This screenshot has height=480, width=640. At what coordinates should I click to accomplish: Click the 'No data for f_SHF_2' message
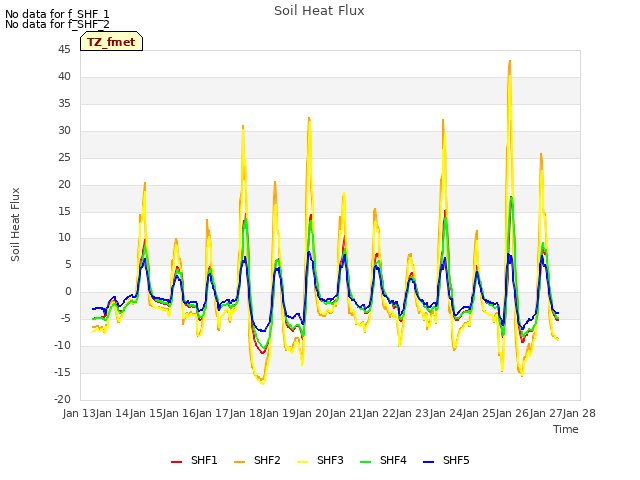57,24
